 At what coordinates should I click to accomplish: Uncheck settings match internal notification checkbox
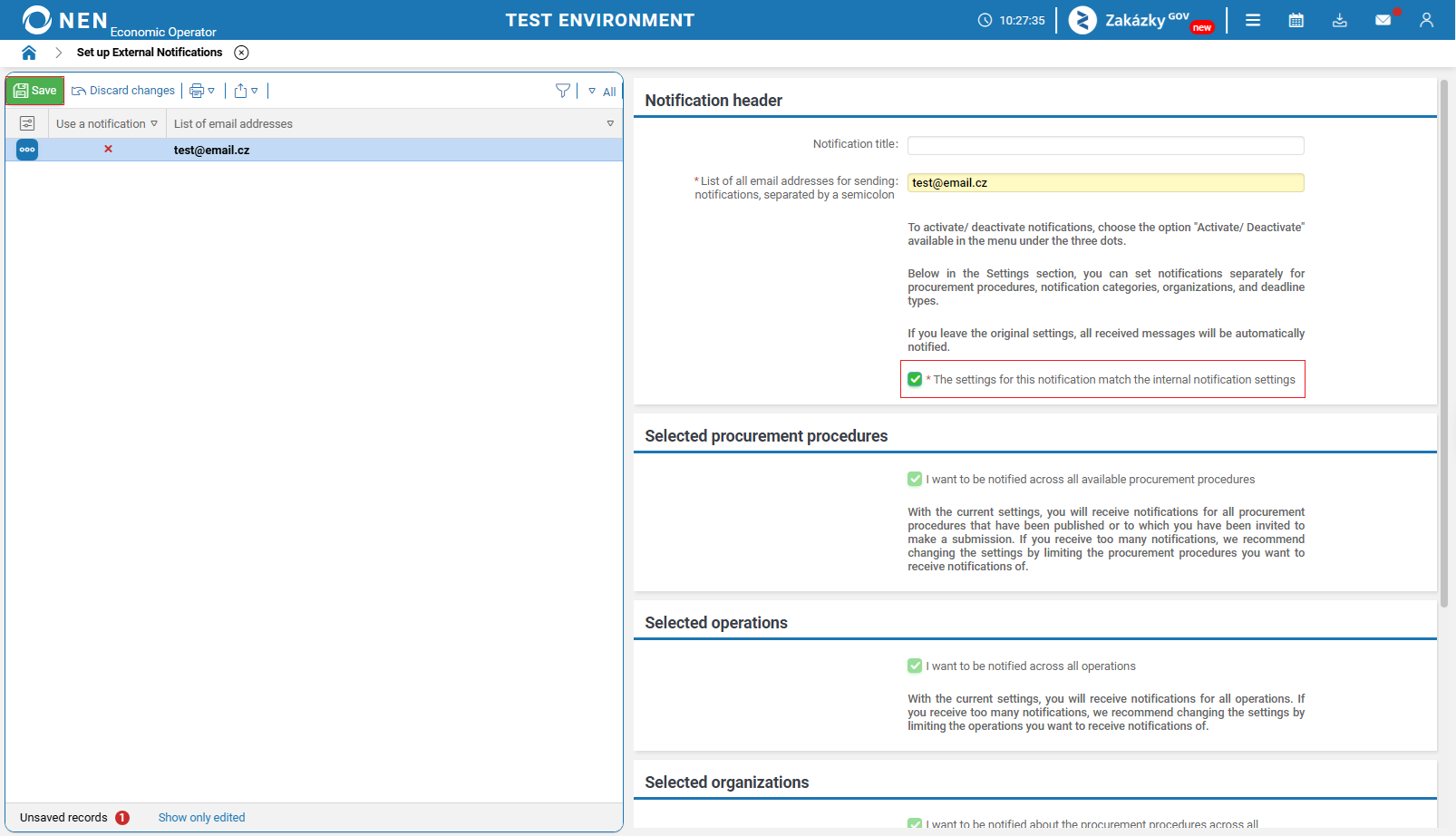915,379
